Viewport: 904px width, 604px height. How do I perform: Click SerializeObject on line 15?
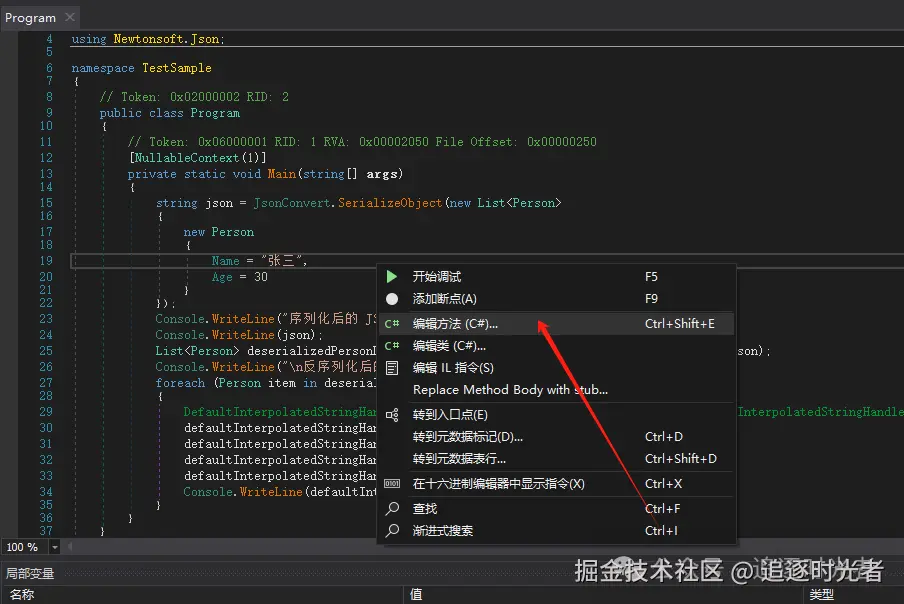click(390, 203)
